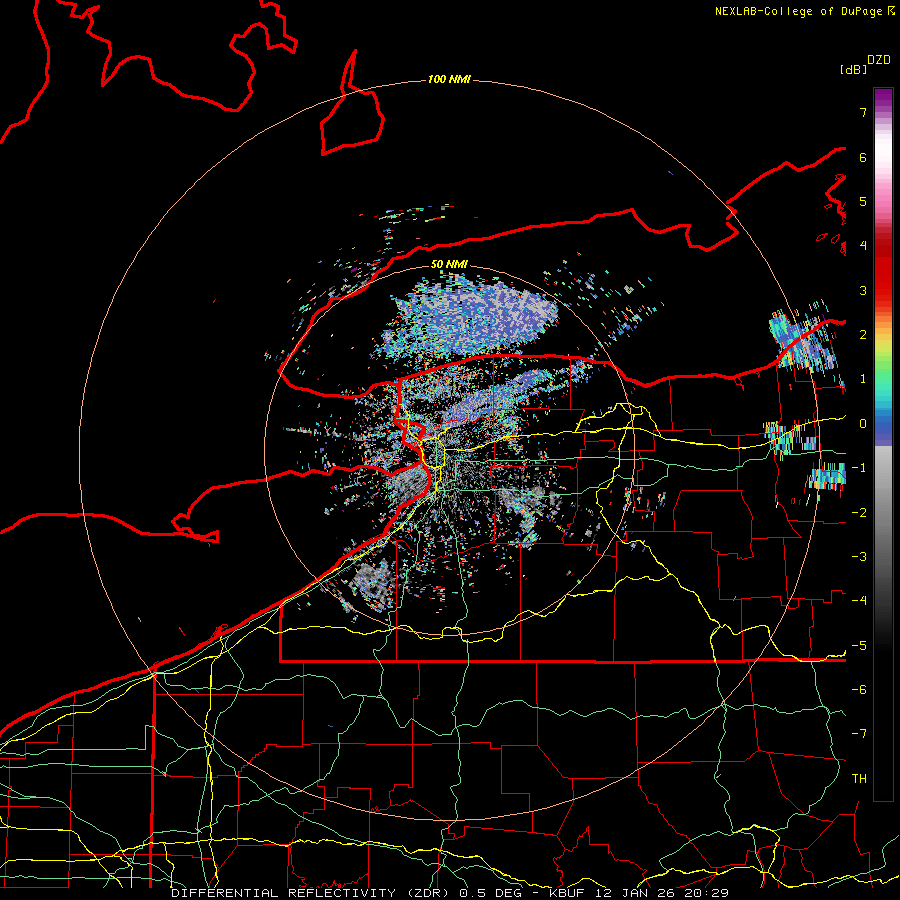900x900 pixels.
Task: Click the 0 value on the color scale
Action: pos(863,424)
